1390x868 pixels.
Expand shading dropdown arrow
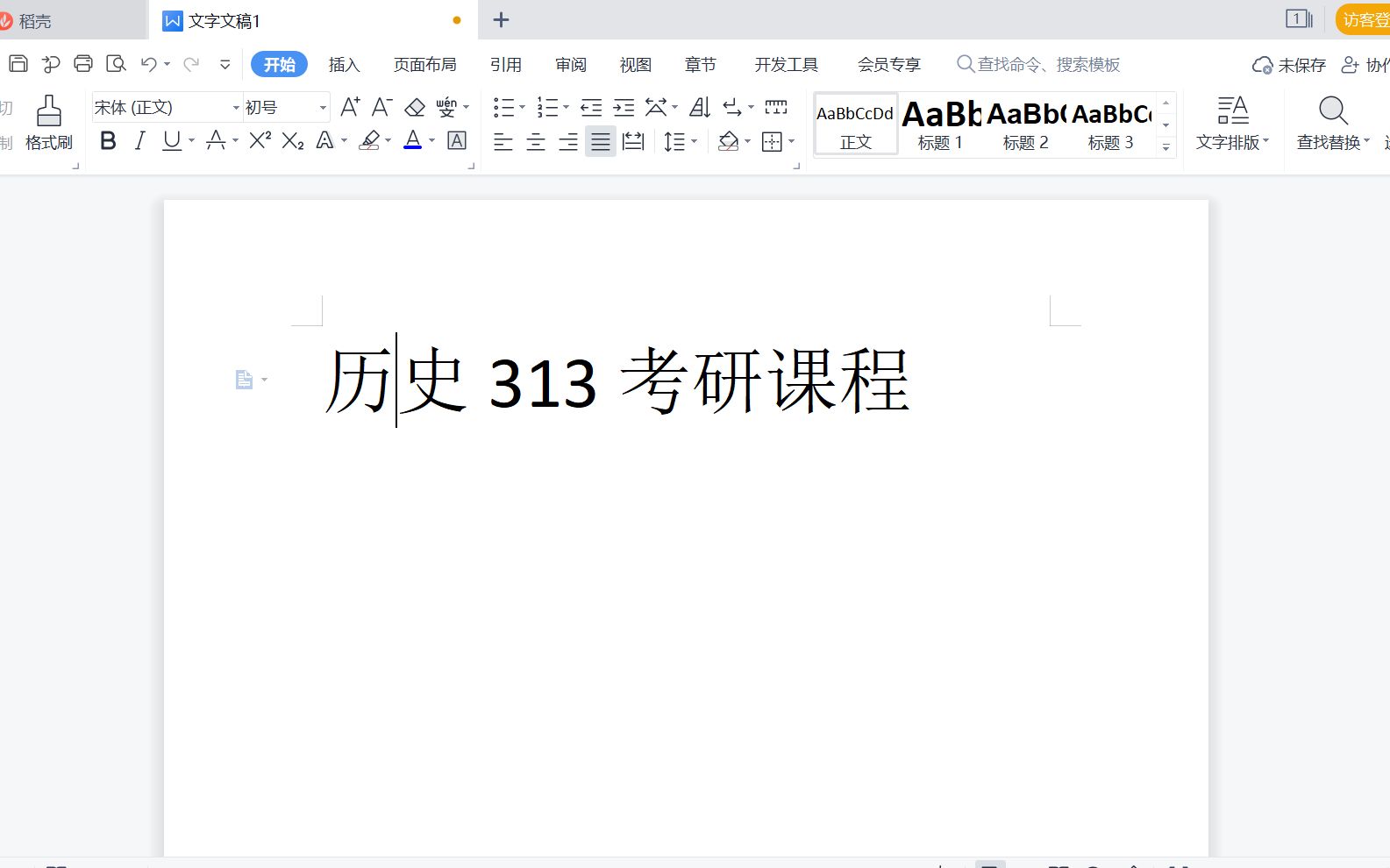pyautogui.click(x=747, y=141)
